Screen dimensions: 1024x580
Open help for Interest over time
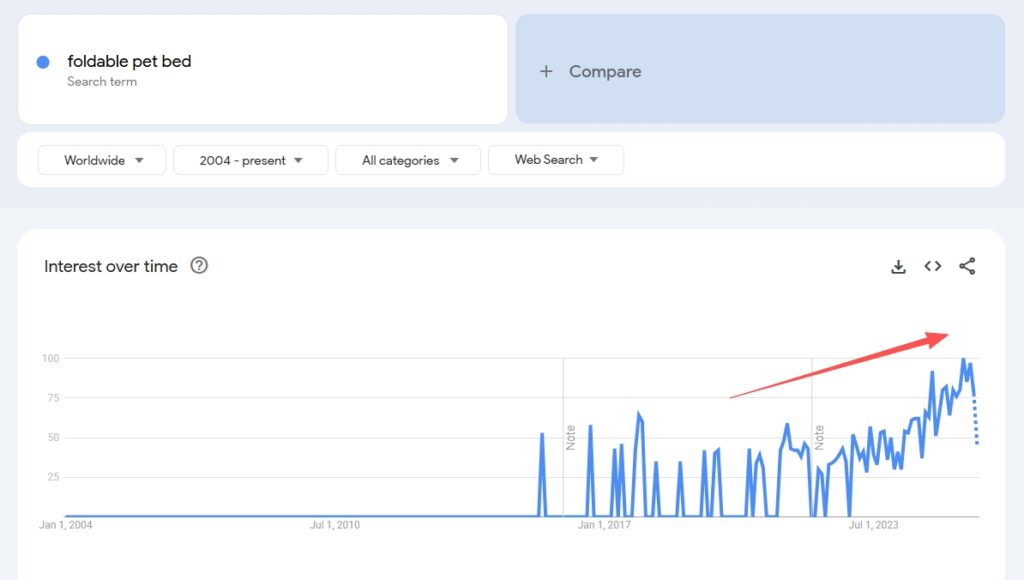199,266
